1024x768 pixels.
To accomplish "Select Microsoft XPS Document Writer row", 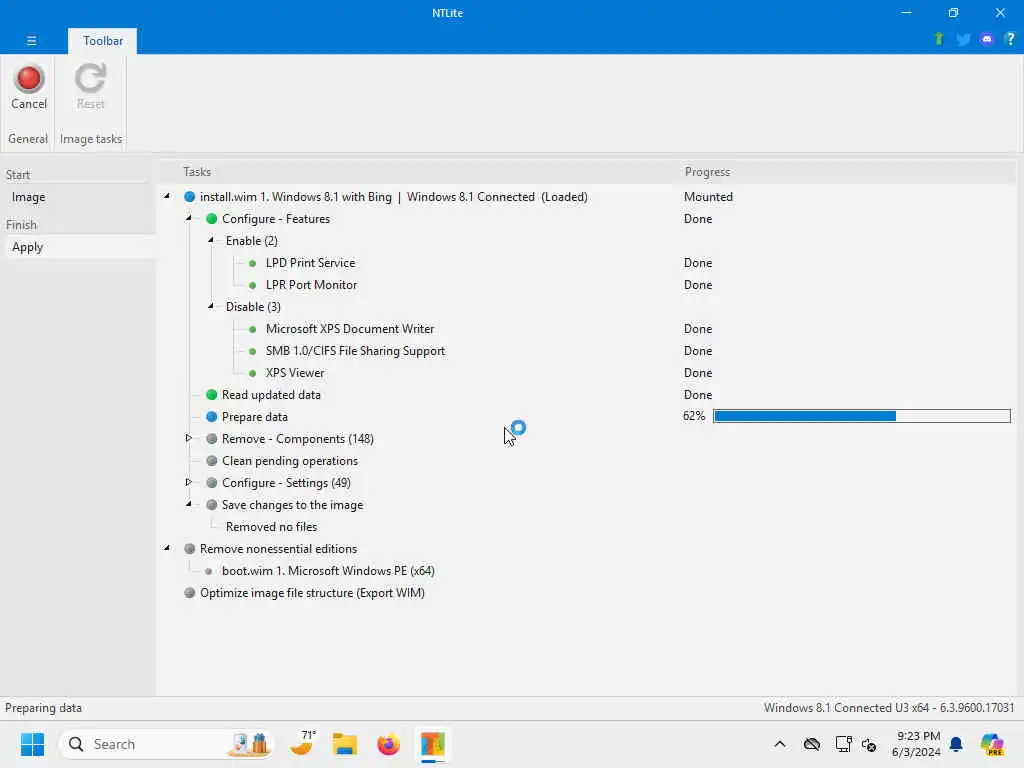I will click(x=350, y=328).
